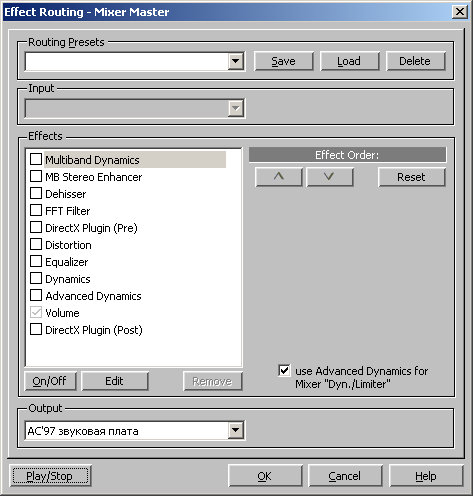Image resolution: width=473 pixels, height=496 pixels.
Task: Confirm the dialog with OK
Action: click(265, 476)
